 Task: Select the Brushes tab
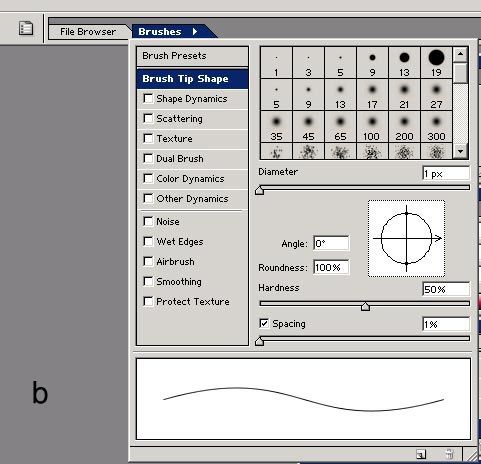pyautogui.click(x=160, y=32)
